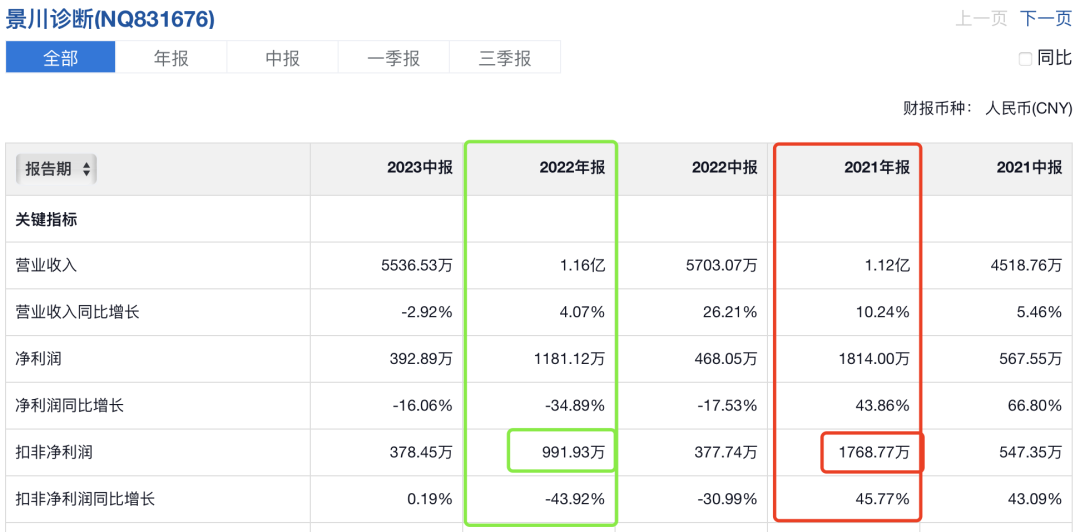Click the 991.93万 highlighted cell
This screenshot has width=1080, height=532.
569,452
